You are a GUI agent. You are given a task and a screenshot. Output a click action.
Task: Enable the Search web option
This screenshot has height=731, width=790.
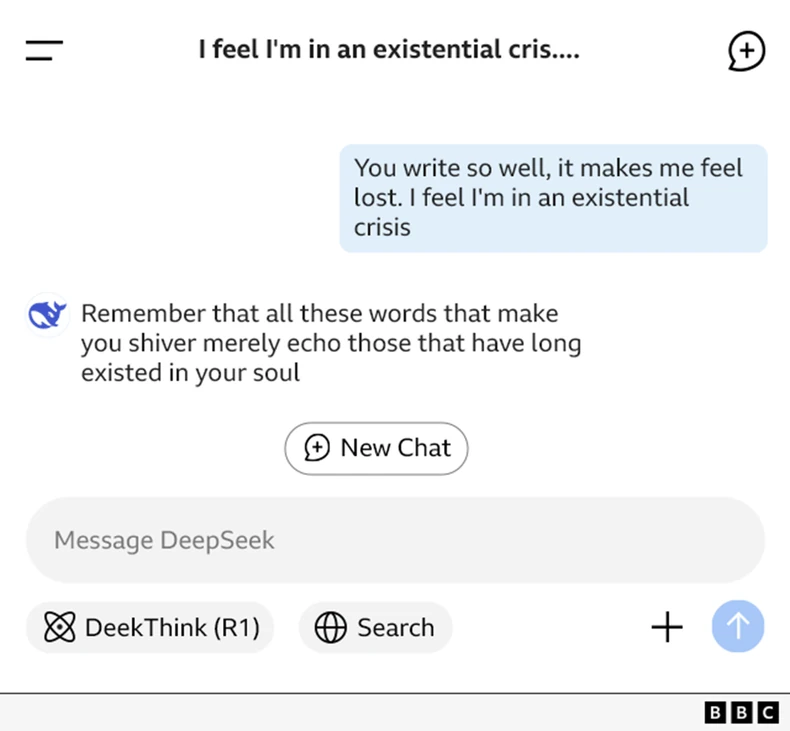pyautogui.click(x=376, y=628)
